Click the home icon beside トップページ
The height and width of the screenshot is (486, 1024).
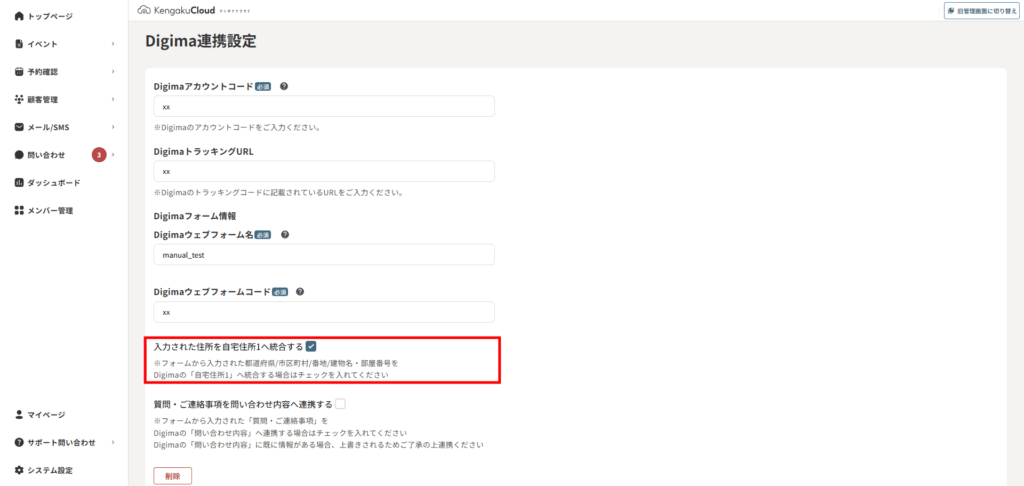[x=19, y=16]
